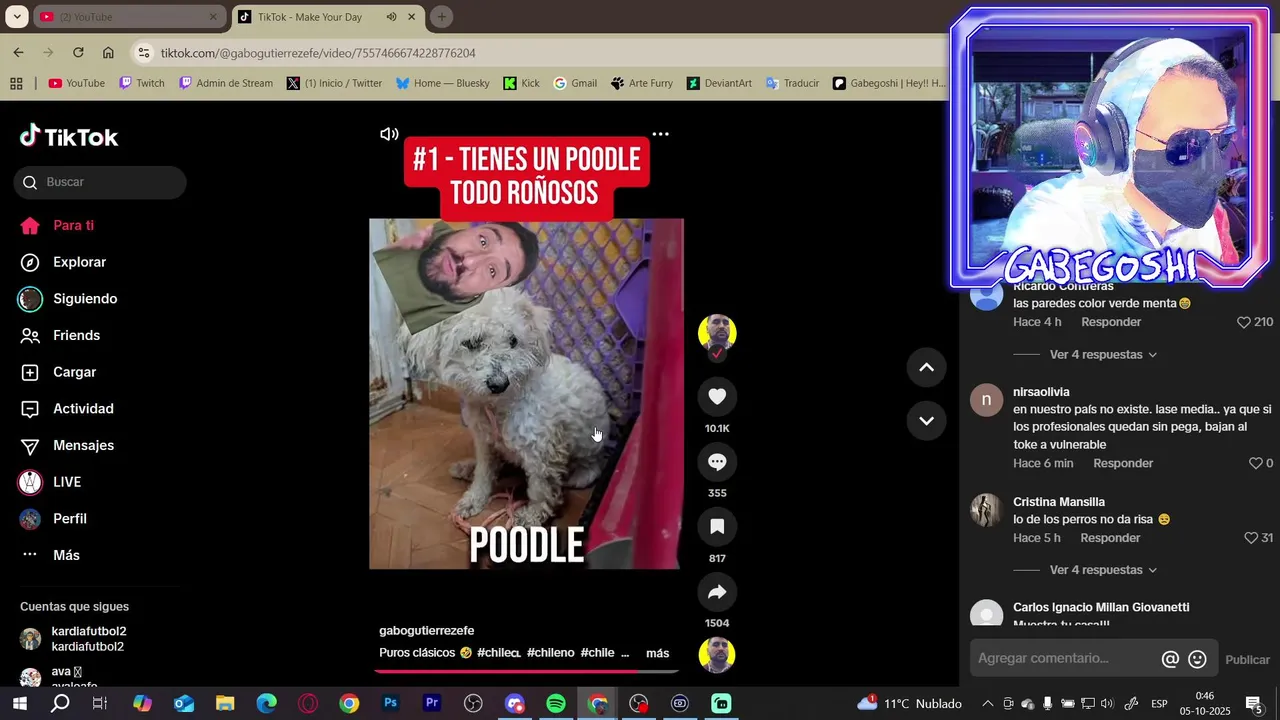
Task: Mute the TikTok tab audio icon
Action: tap(391, 17)
